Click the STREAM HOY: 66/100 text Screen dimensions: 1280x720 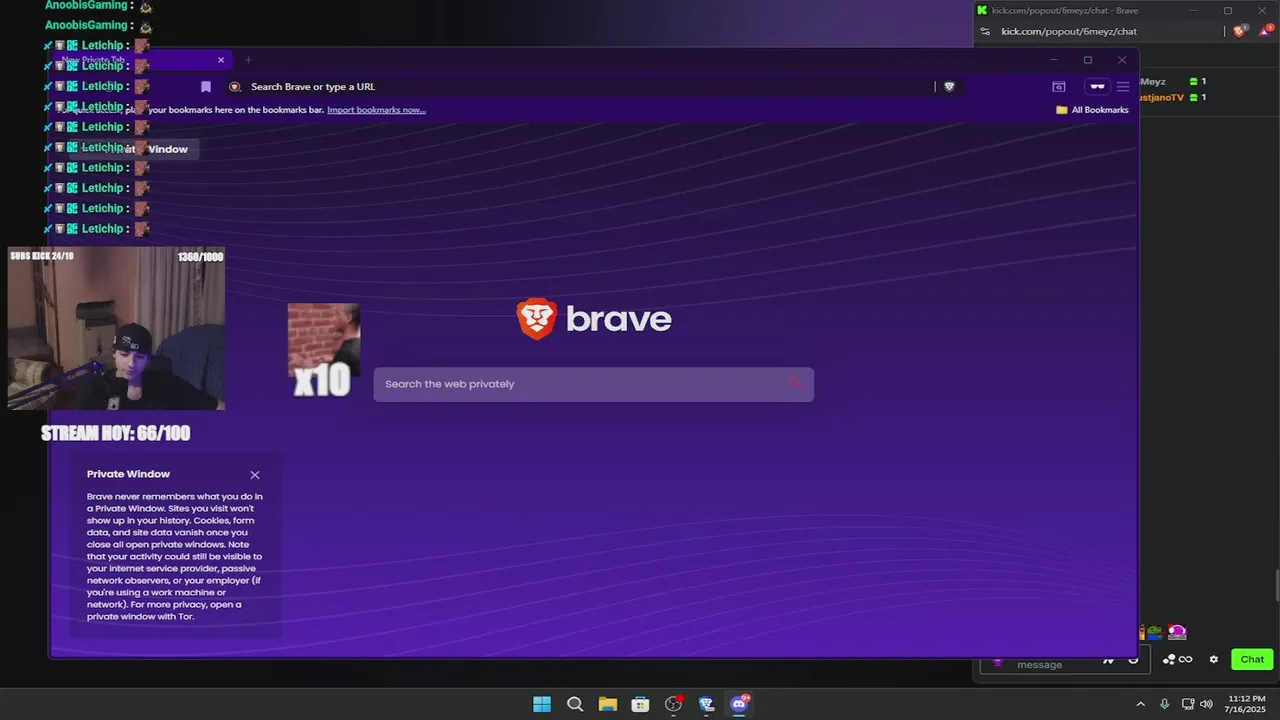tap(115, 433)
